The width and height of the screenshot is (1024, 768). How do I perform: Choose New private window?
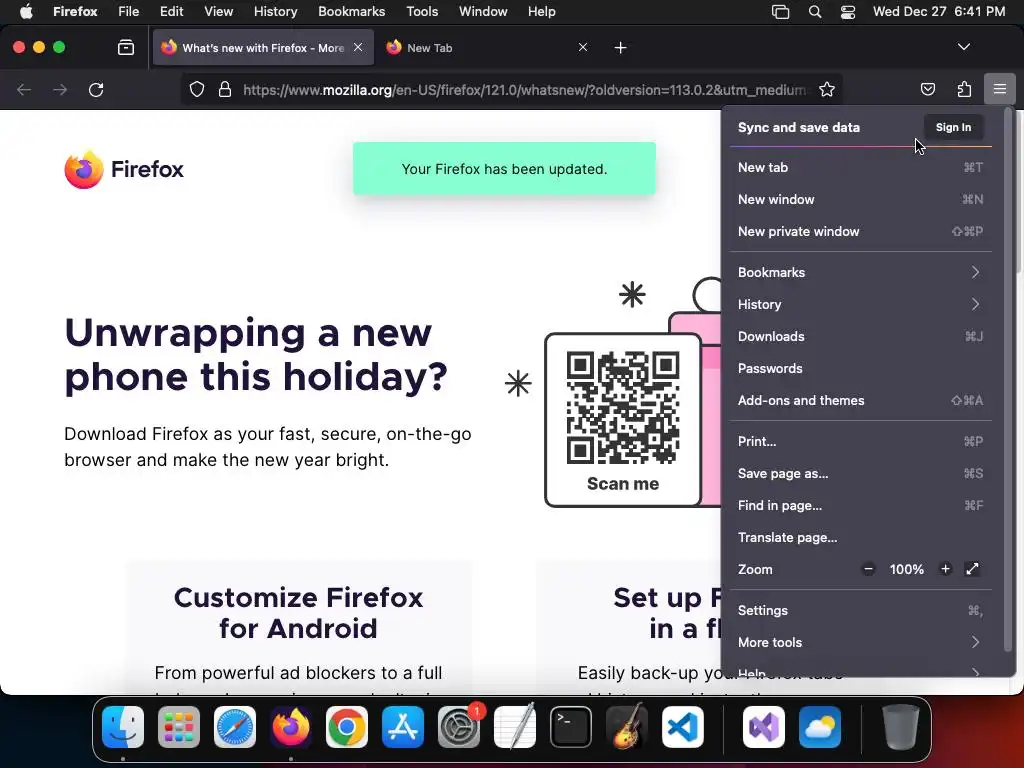pyautogui.click(x=861, y=231)
